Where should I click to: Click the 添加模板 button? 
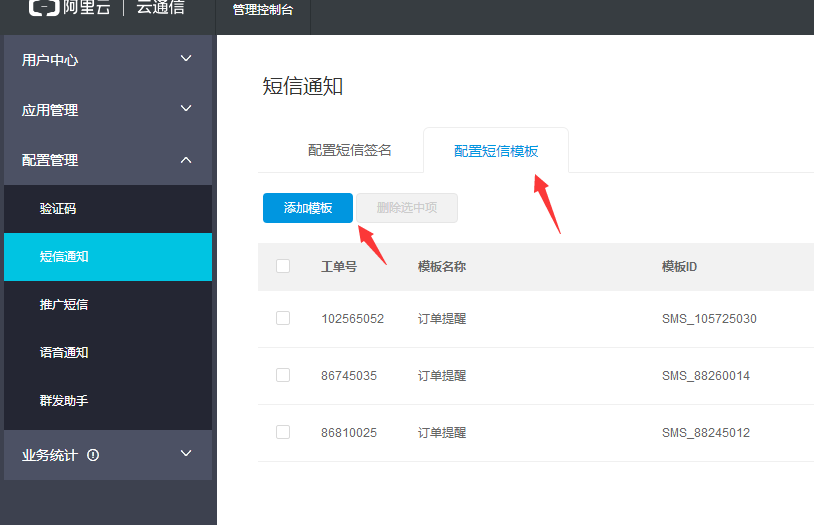pos(308,208)
